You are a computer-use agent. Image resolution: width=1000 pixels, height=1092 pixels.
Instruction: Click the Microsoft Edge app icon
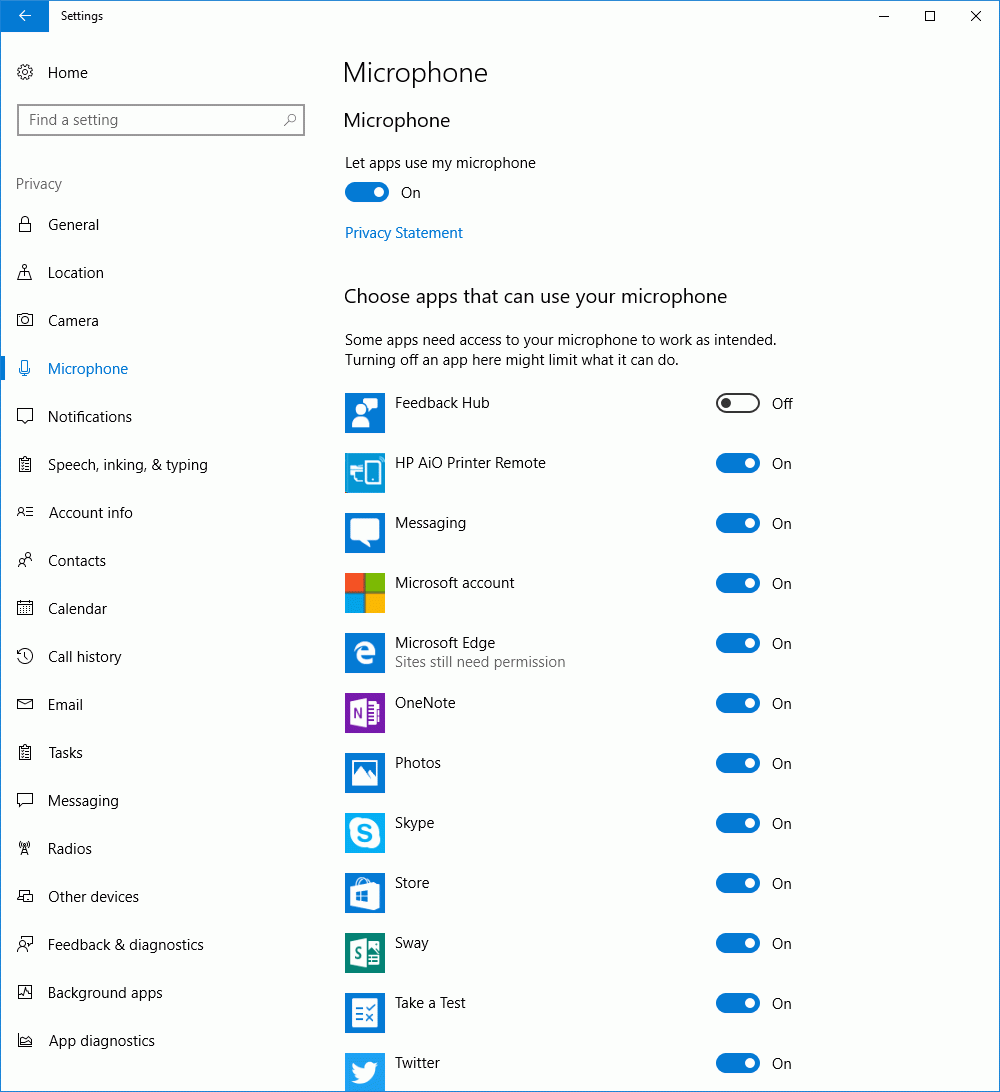364,653
